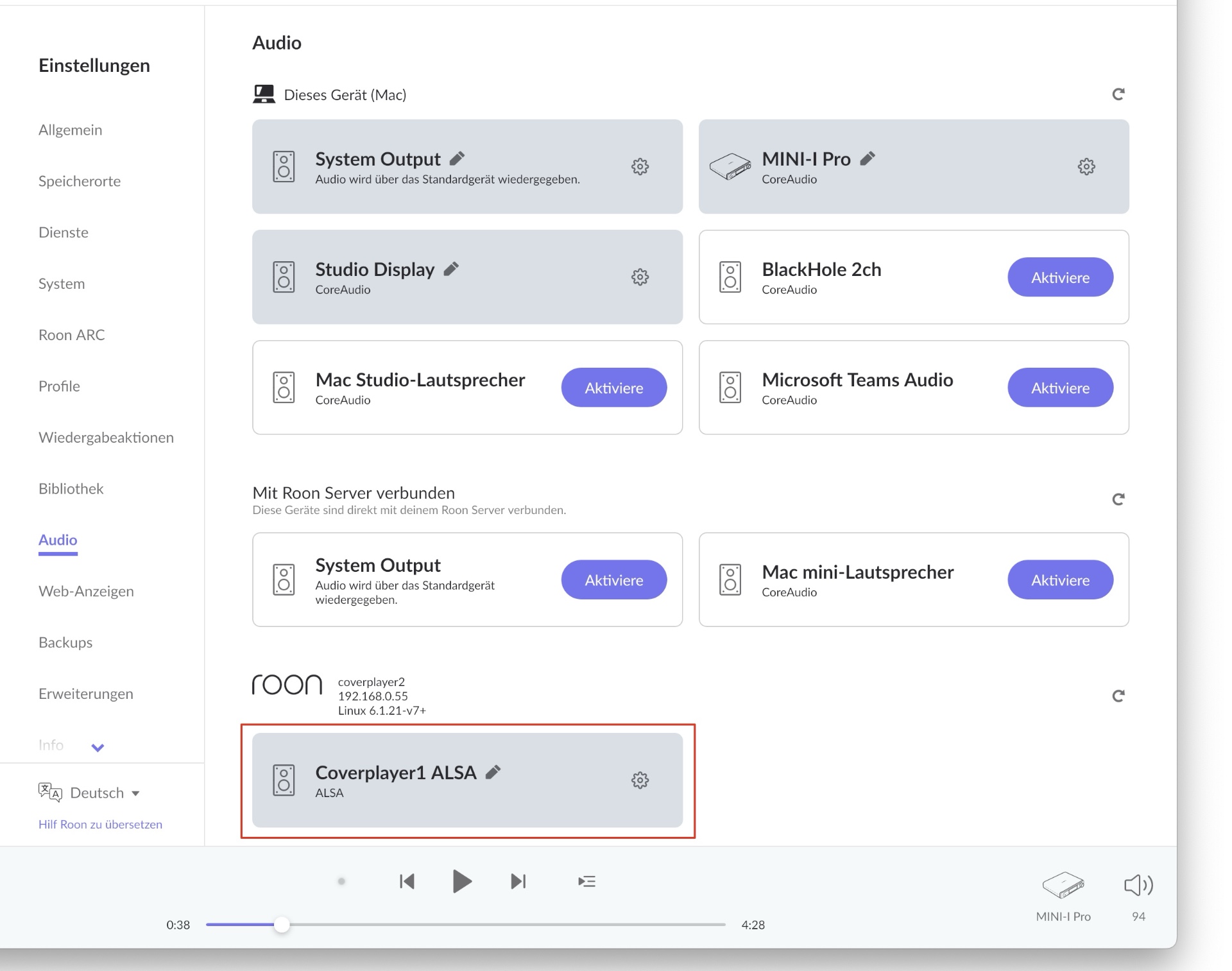
Task: Open the Roon ARC settings section
Action: (x=71, y=335)
